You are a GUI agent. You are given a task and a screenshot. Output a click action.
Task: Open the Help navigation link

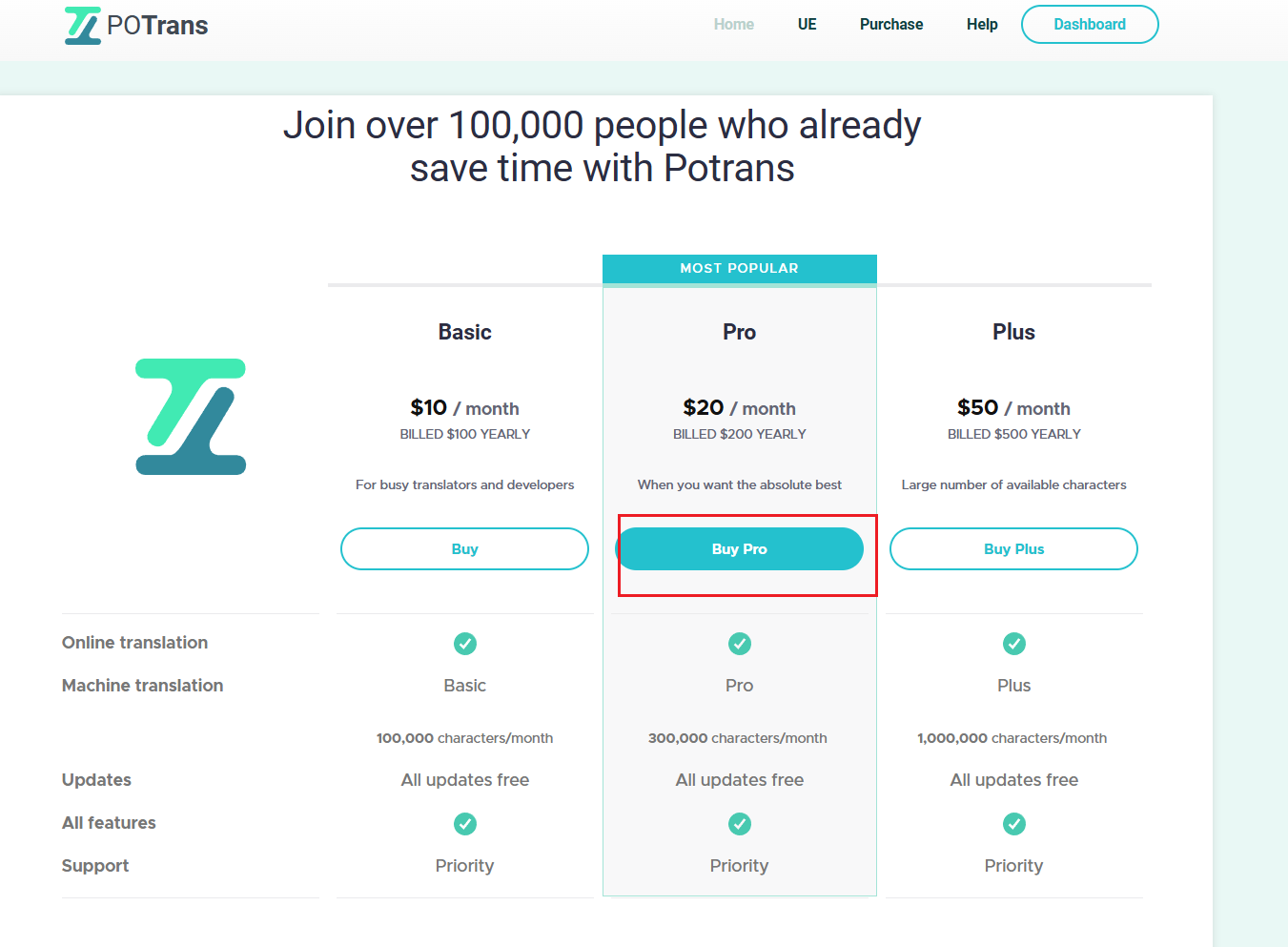[982, 25]
